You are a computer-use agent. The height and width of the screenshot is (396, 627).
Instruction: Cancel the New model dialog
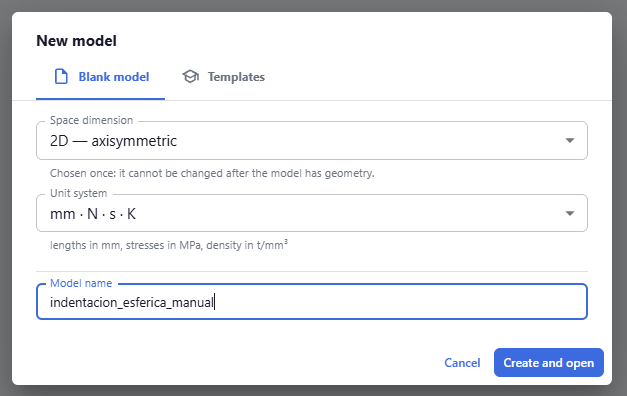pos(462,363)
